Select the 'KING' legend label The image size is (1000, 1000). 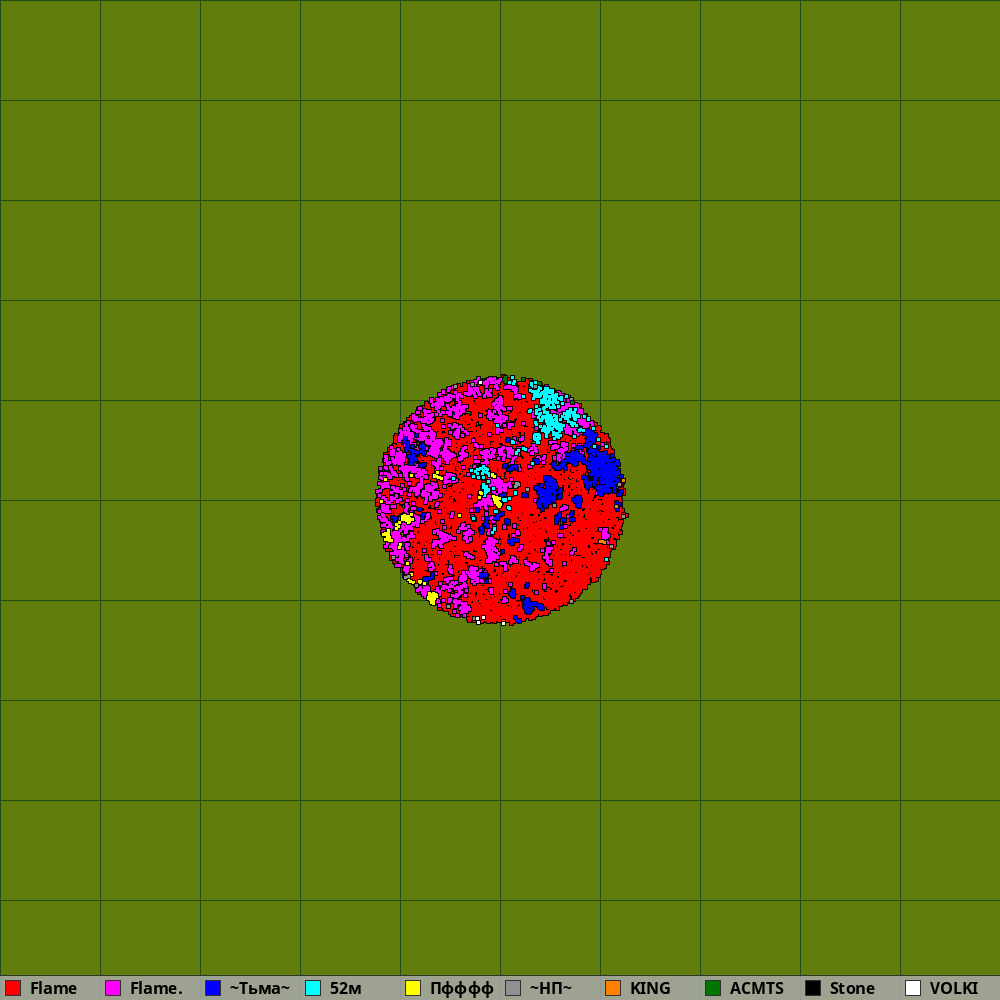650,989
